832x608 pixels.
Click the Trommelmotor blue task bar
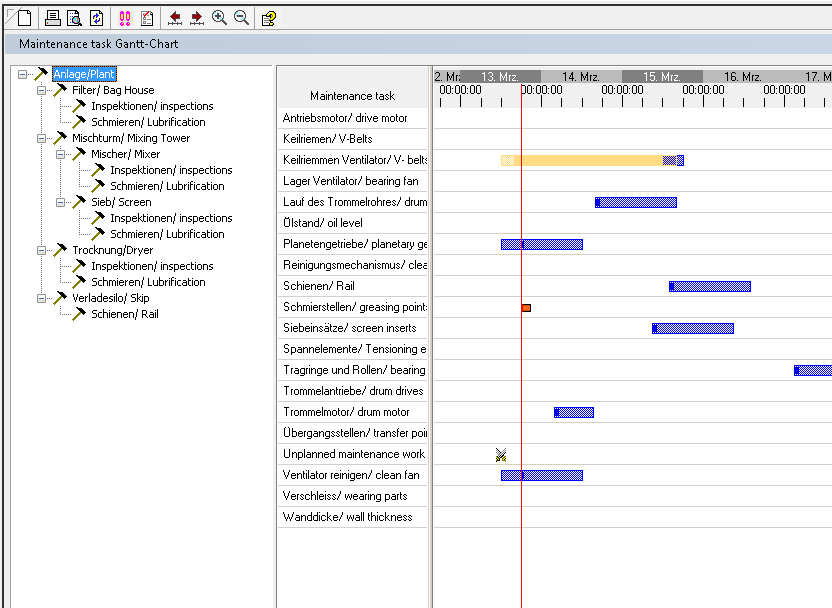[x=574, y=412]
